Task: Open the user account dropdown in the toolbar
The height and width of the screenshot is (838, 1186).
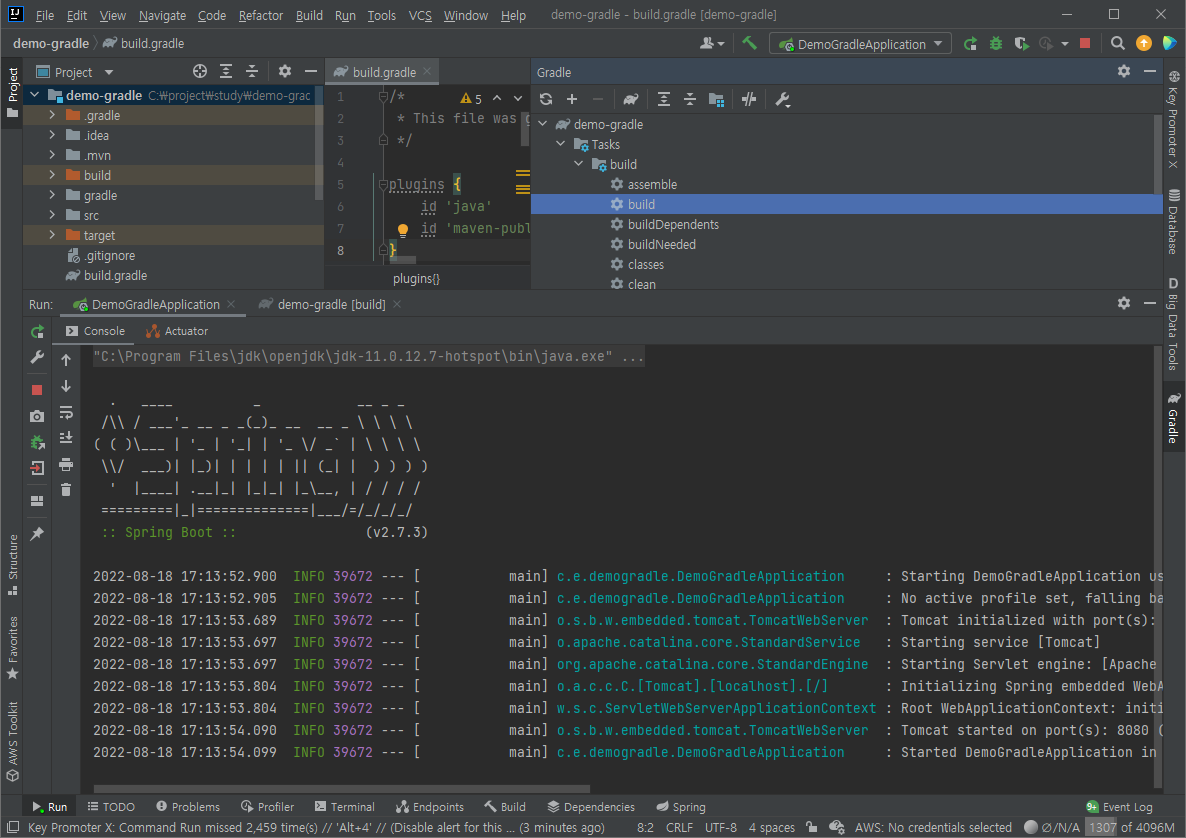Action: [x=712, y=44]
